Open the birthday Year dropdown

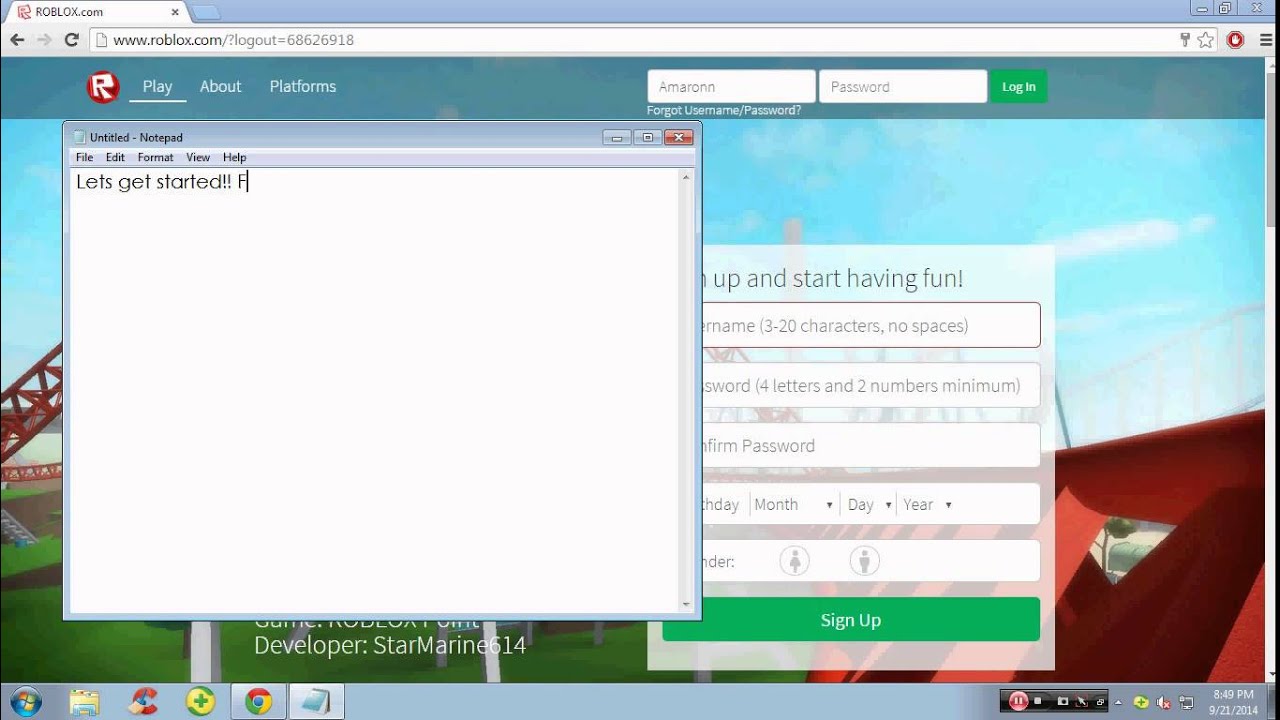click(x=927, y=505)
